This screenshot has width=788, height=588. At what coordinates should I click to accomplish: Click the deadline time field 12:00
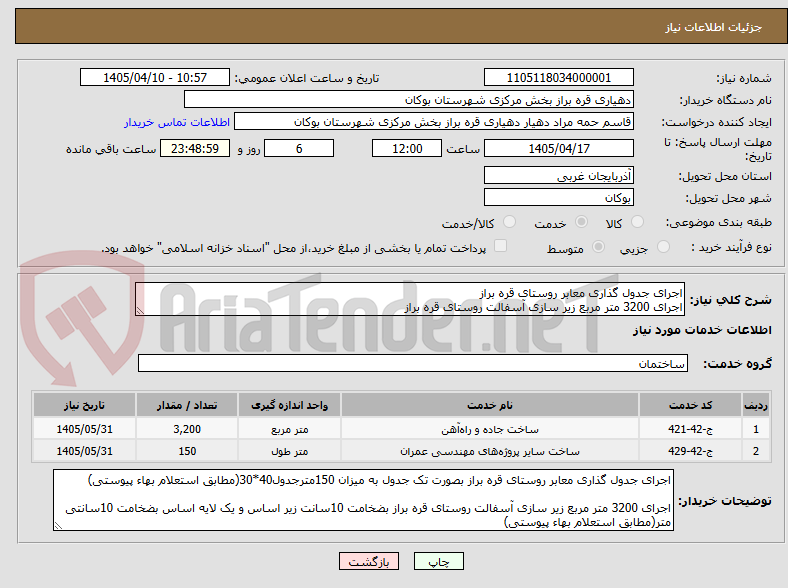click(x=407, y=148)
